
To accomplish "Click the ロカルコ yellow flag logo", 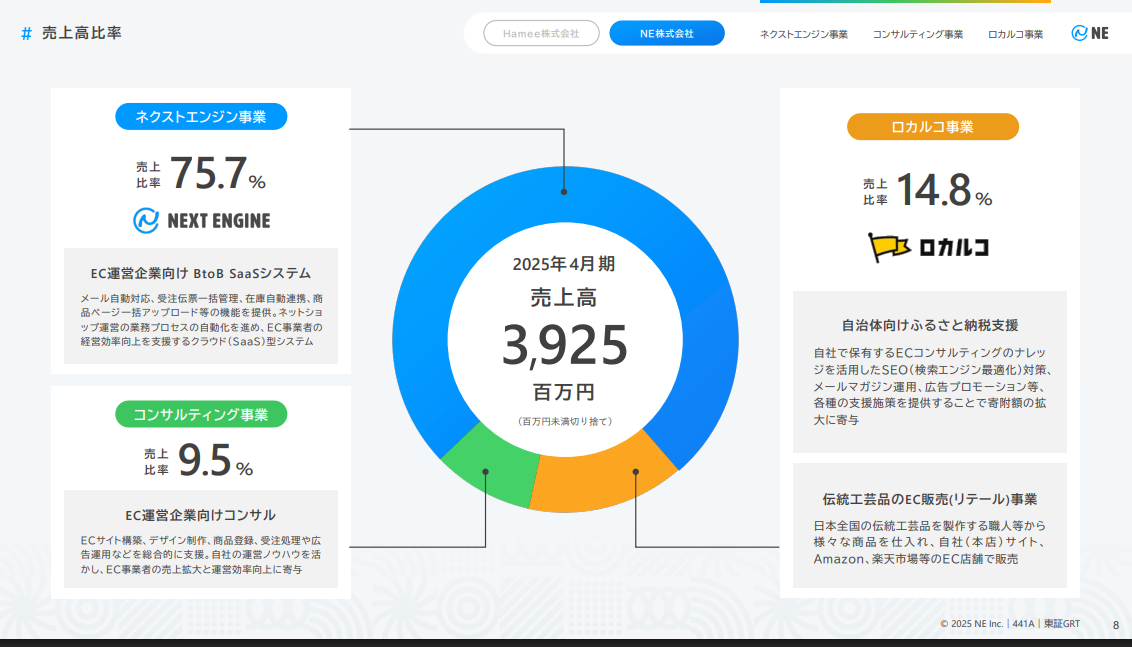I will point(888,247).
